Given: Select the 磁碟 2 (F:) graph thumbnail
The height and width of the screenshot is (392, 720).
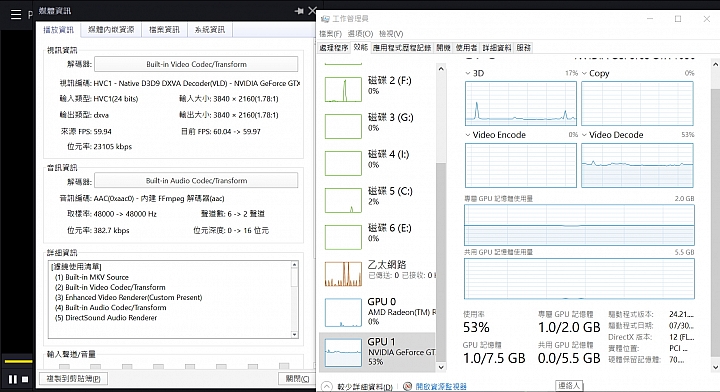Looking at the screenshot, I should coord(343,89).
